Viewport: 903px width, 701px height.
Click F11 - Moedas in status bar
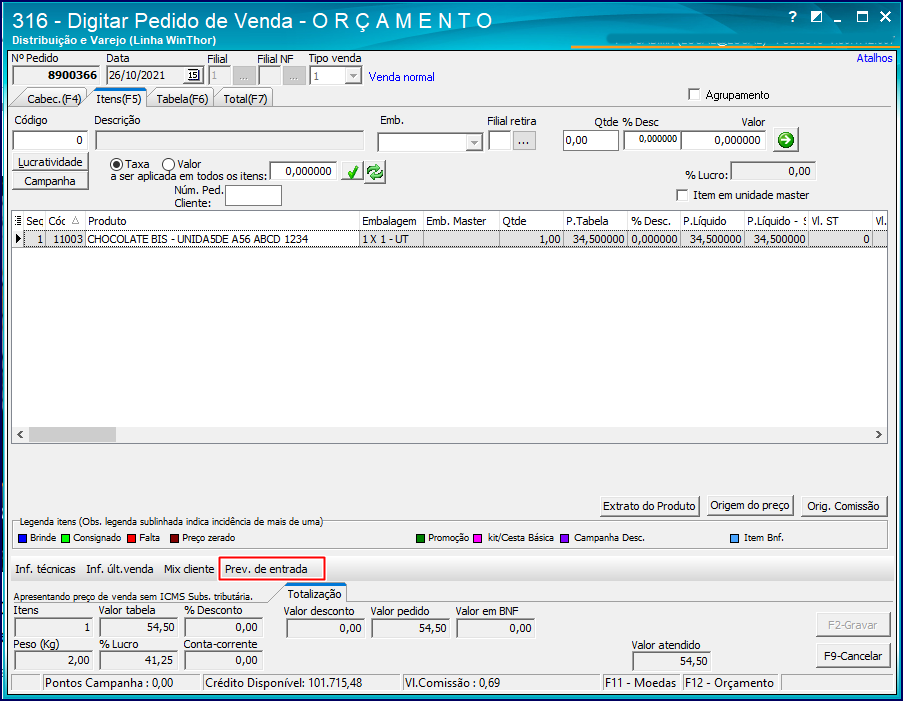pyautogui.click(x=640, y=683)
